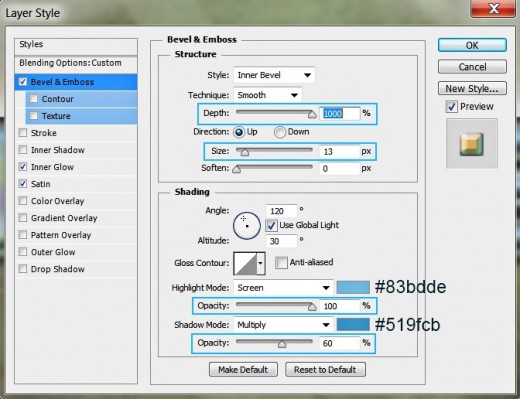Click the Reset to Default button
Viewport: 520px width, 399px height.
[325, 370]
